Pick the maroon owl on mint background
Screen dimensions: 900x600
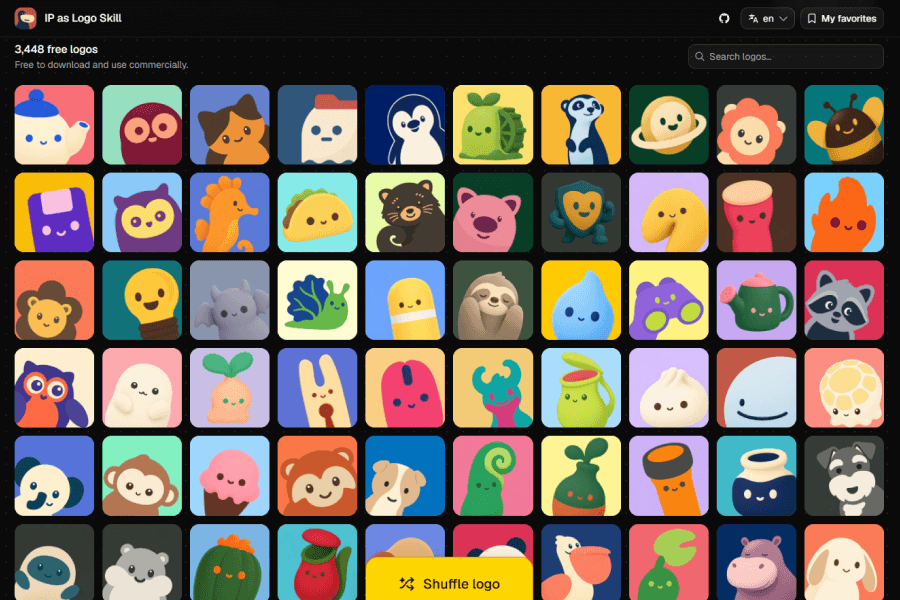[x=142, y=125]
